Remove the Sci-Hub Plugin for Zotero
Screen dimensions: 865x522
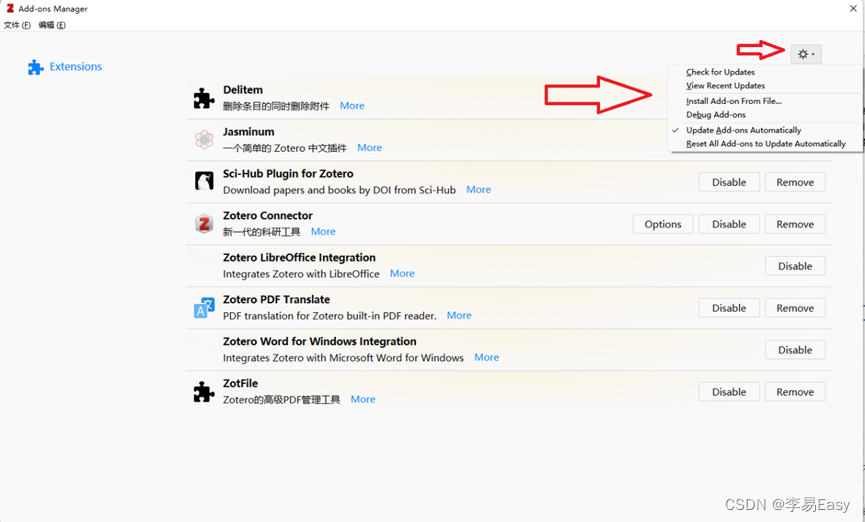point(795,182)
